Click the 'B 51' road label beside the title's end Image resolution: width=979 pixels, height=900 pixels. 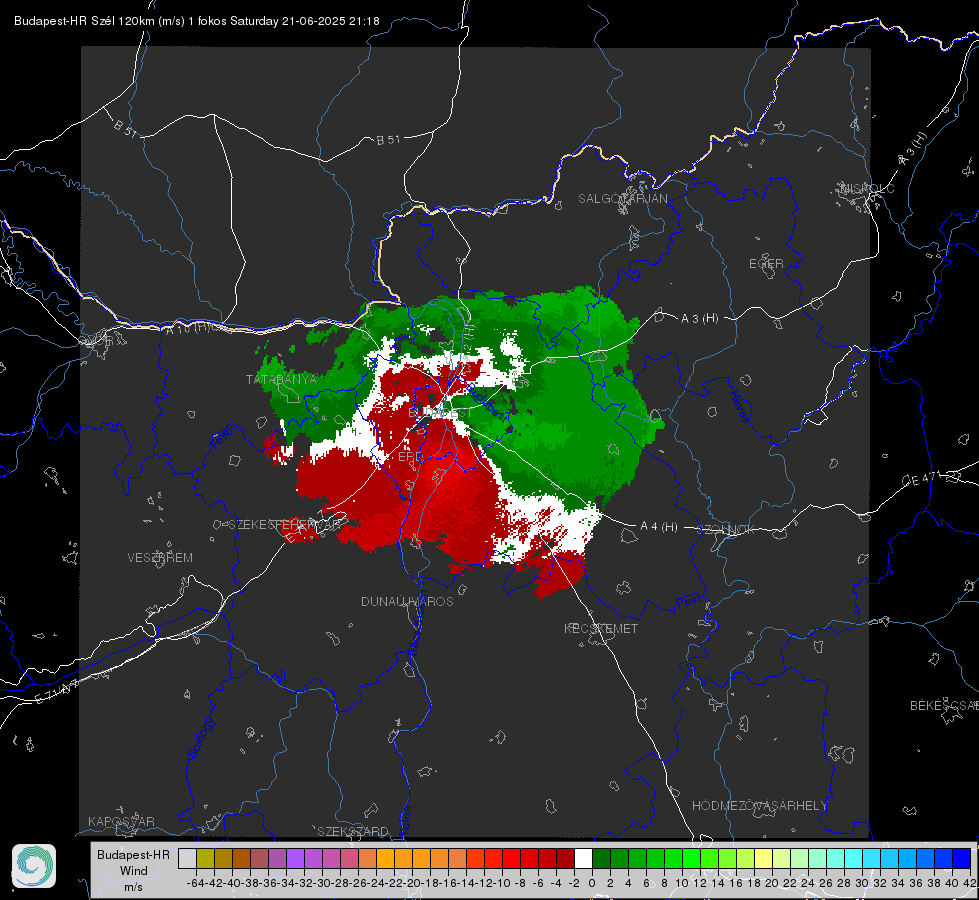click(x=388, y=140)
